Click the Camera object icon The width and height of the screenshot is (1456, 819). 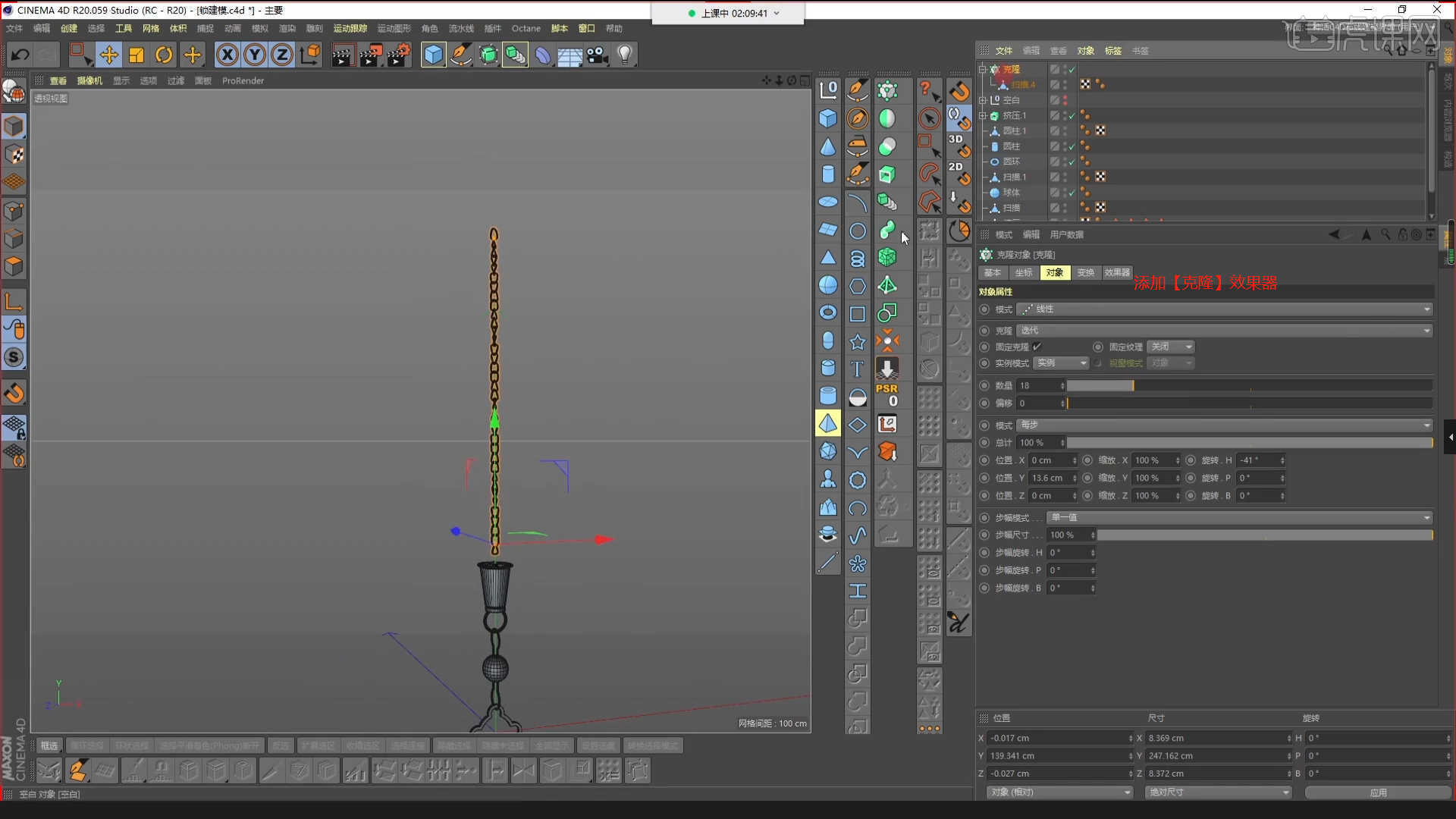point(598,55)
